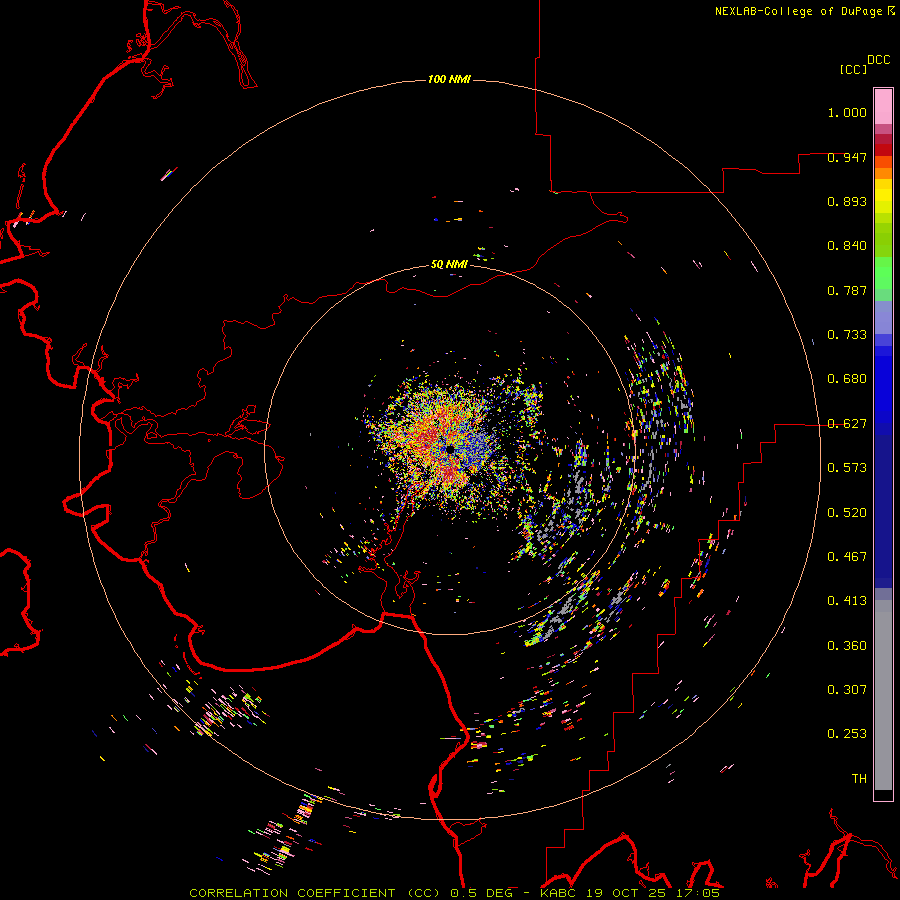
Task: Click the 17:05 timestamp
Action: 697,893
